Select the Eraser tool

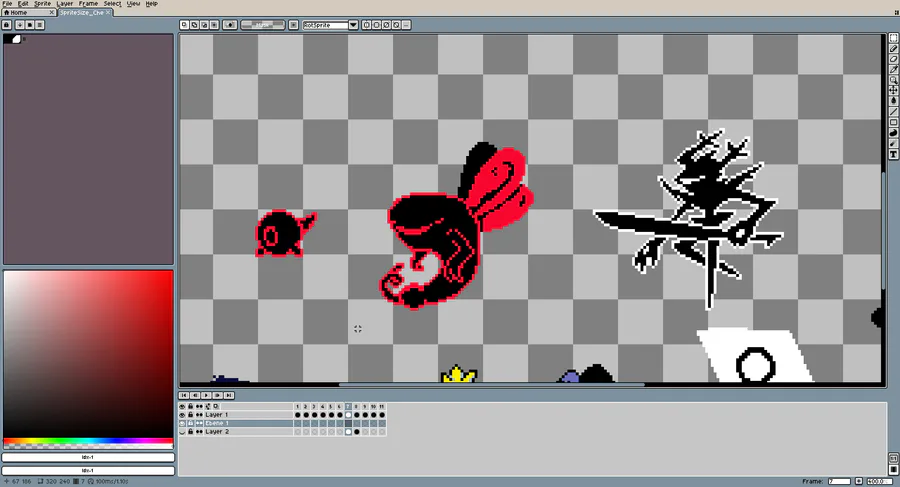point(893,59)
